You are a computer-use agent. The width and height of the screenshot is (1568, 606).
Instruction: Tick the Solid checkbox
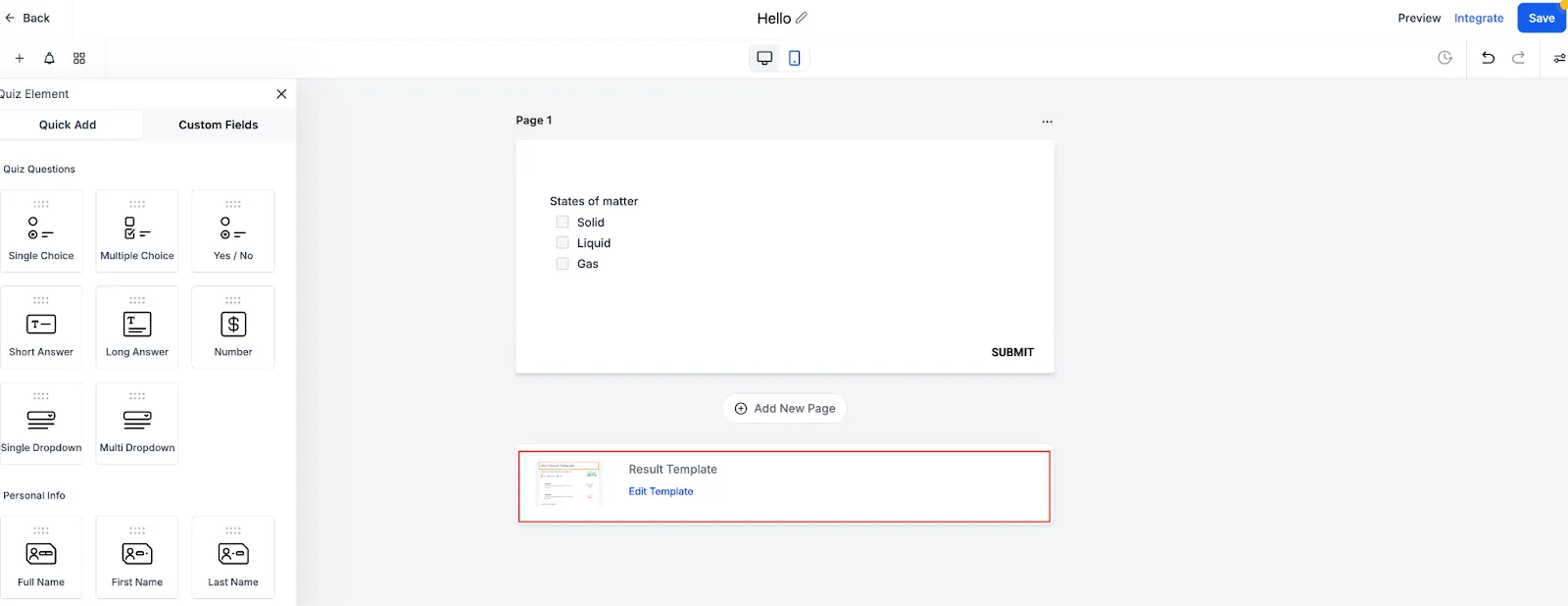tap(563, 223)
